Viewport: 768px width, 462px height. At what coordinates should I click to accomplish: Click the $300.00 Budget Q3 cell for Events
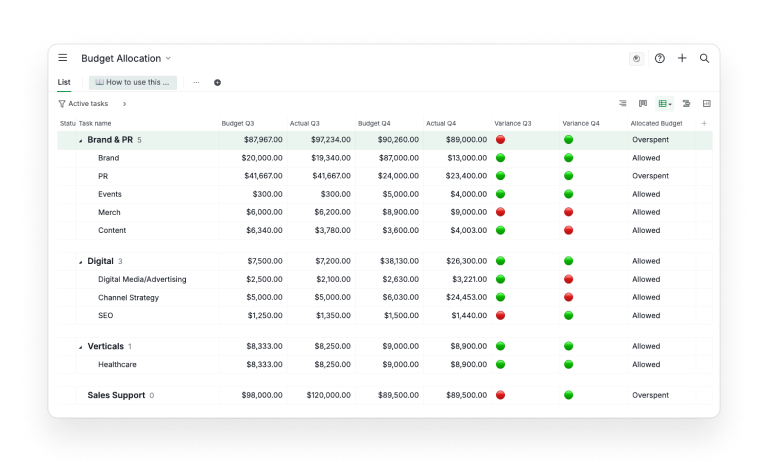[267, 194]
